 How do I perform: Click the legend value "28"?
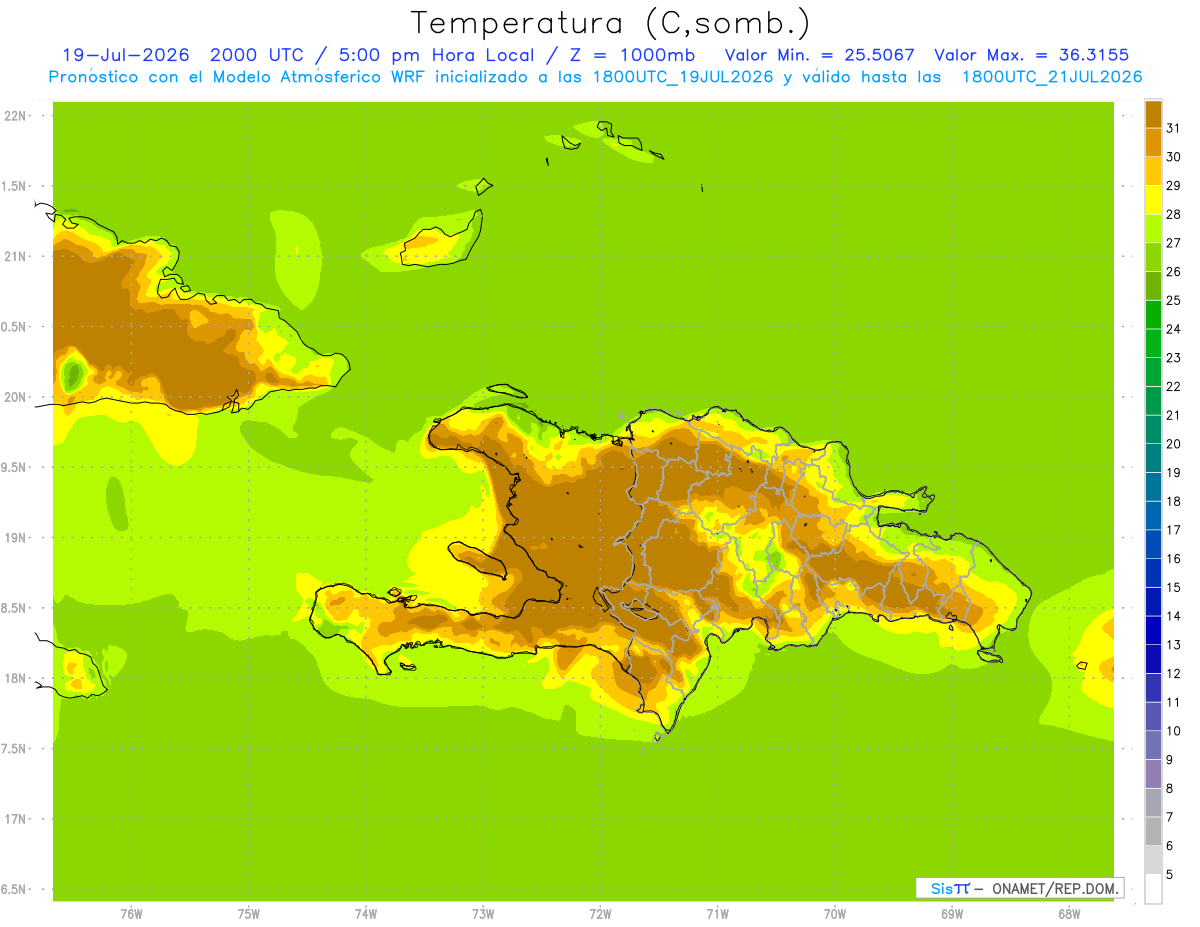(x=1173, y=214)
